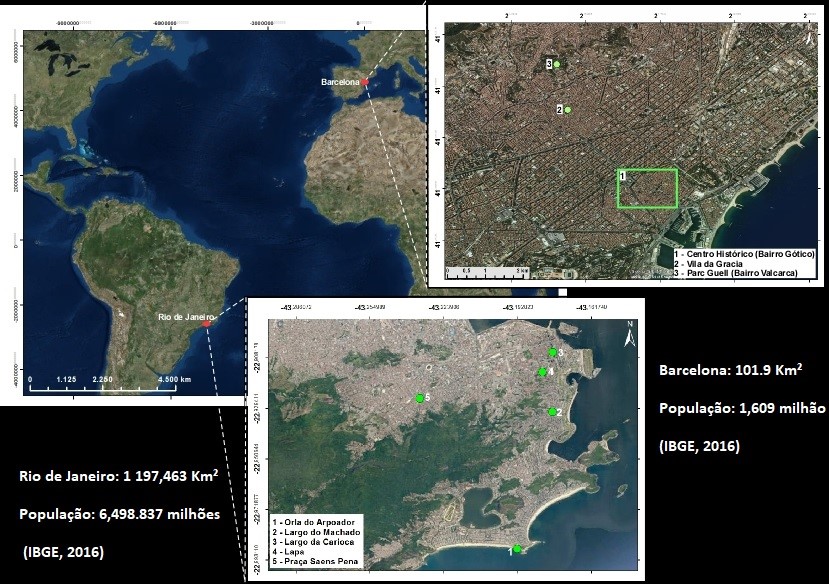Viewport: 829px width, 584px height.
Task: Click the red Barcelona marker on world map
Action: pos(366,81)
